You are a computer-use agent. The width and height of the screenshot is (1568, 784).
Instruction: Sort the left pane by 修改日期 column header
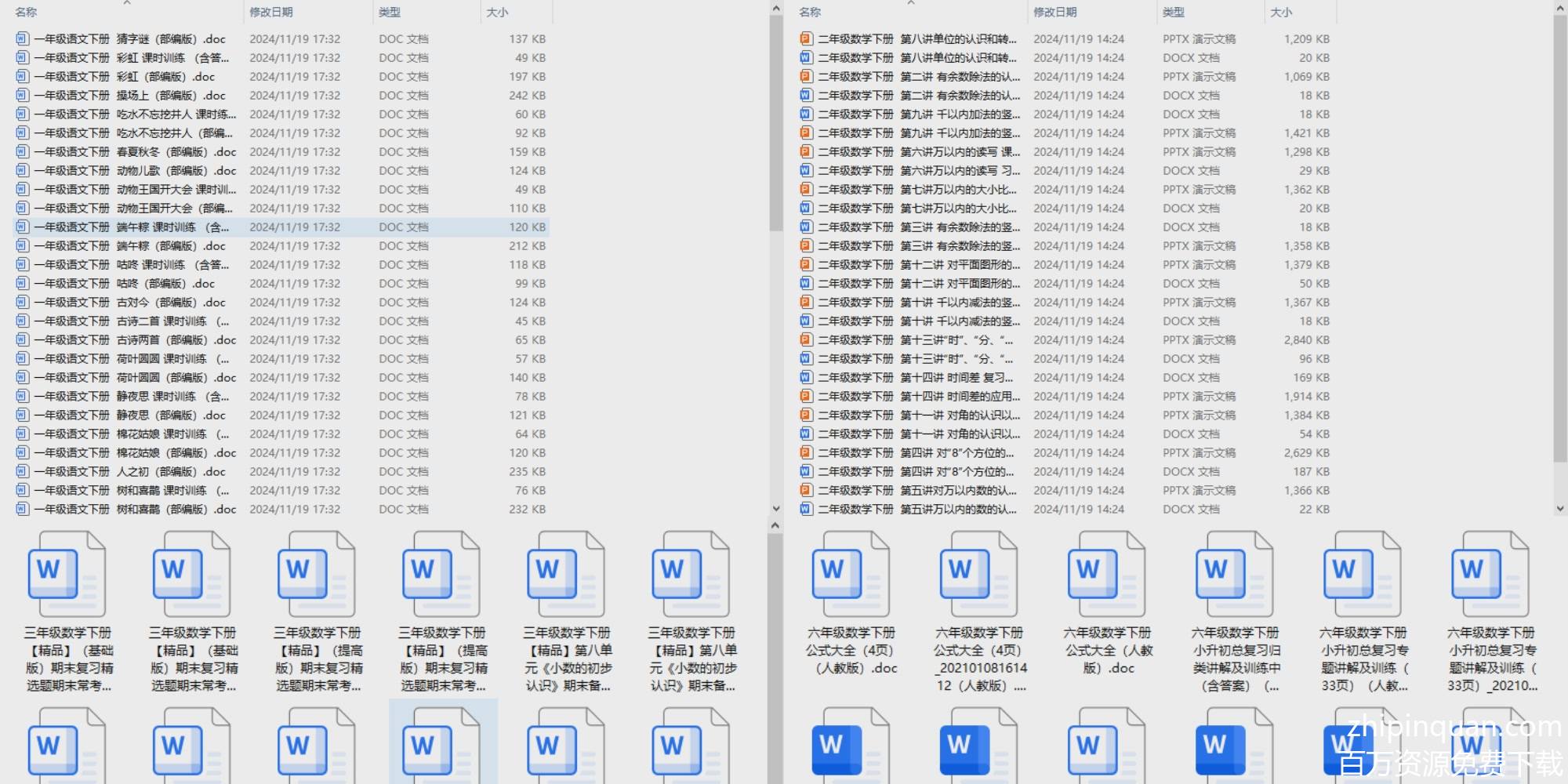[x=271, y=13]
